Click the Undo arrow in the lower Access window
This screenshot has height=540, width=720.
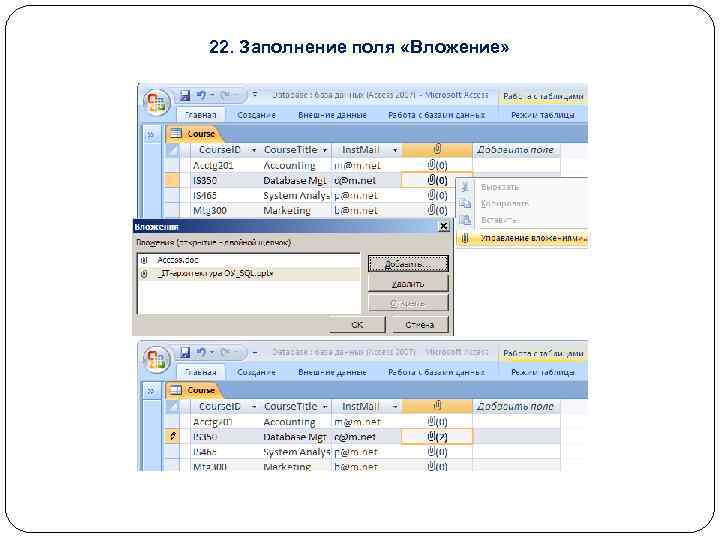coord(202,352)
